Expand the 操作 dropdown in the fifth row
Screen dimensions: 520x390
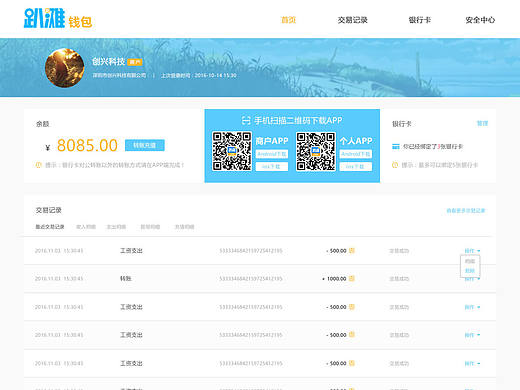point(472,363)
